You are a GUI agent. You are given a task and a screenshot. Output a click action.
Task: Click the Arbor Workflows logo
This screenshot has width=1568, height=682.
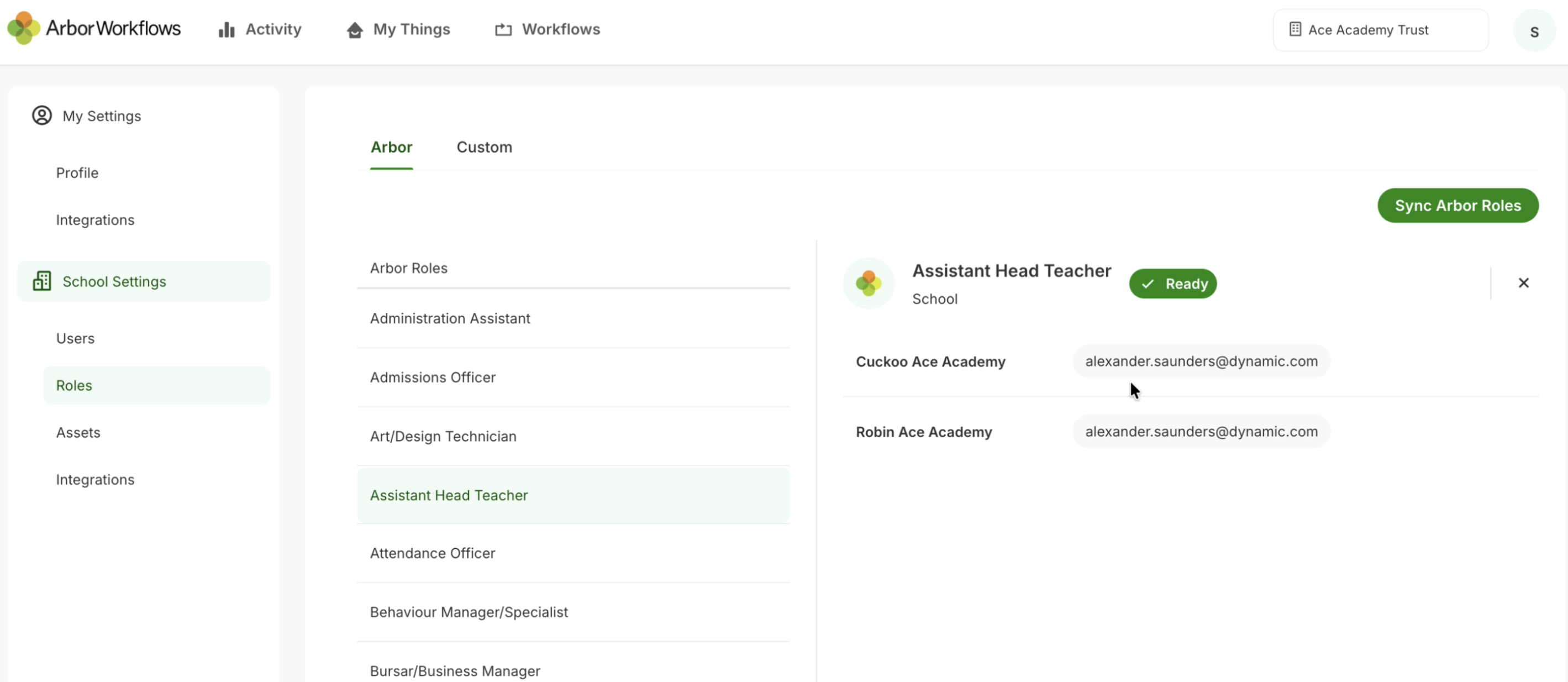coord(94,28)
